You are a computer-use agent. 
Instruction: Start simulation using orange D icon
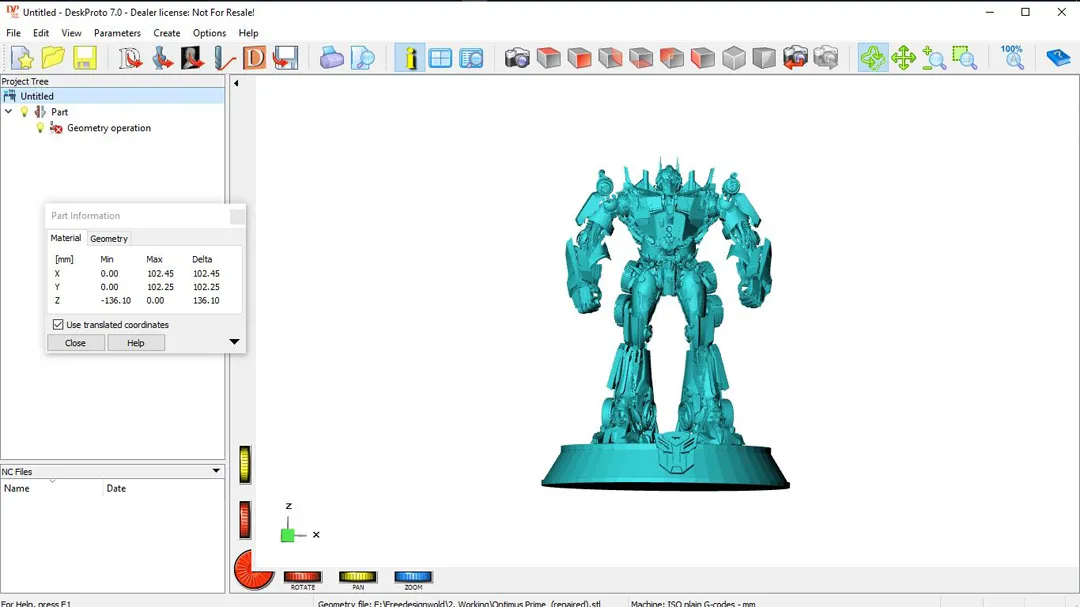(x=254, y=58)
